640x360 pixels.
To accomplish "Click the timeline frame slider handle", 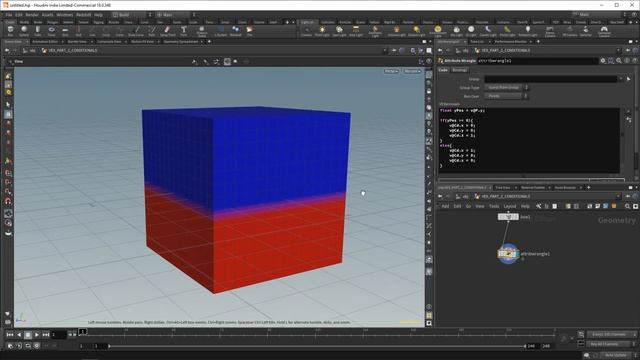I will (x=82, y=332).
